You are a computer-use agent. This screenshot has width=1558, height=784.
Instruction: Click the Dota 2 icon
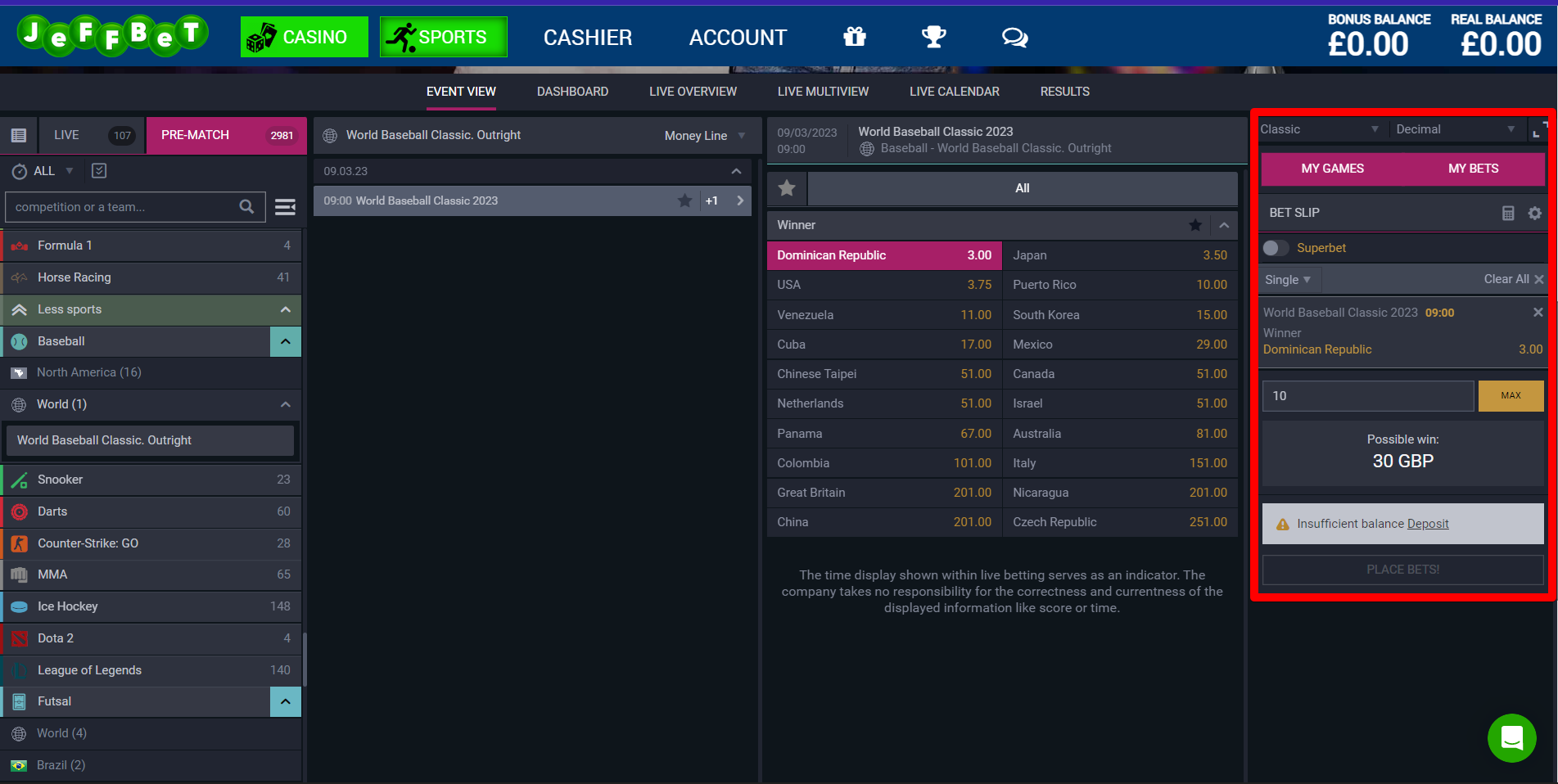(20, 638)
